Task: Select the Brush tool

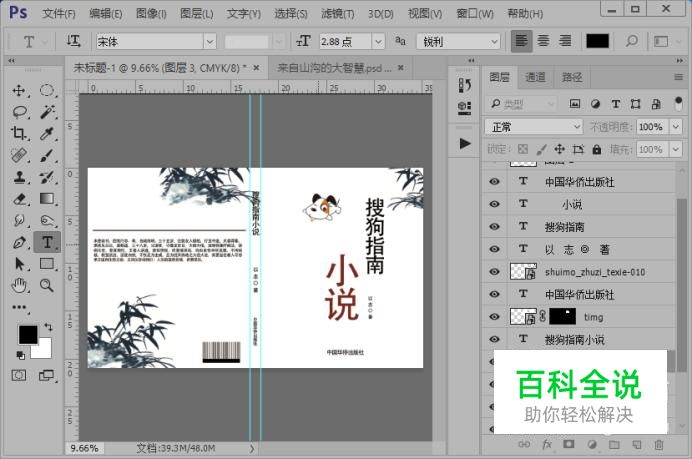Action: pos(47,155)
